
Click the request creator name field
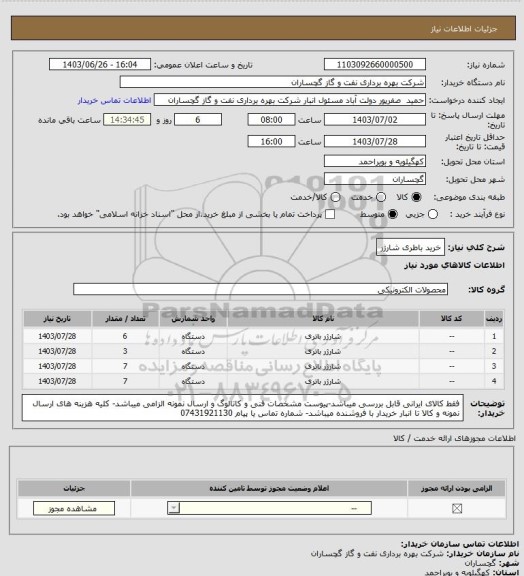click(290, 100)
